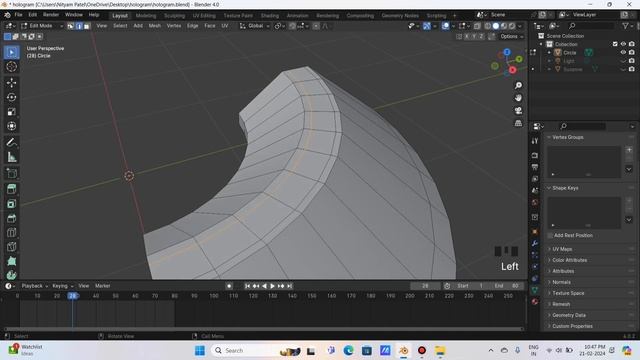Select the Rotate tool
This screenshot has height=360, width=640.
click(11, 97)
